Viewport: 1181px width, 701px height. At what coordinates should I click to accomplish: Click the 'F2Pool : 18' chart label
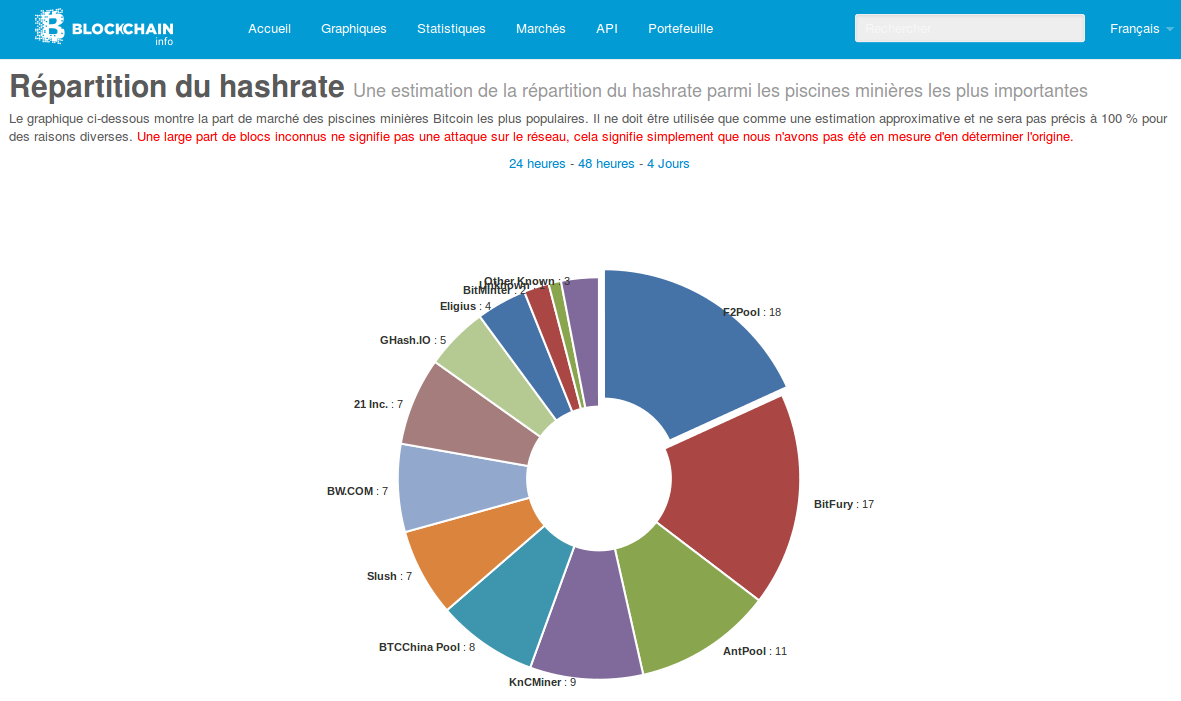click(x=752, y=312)
